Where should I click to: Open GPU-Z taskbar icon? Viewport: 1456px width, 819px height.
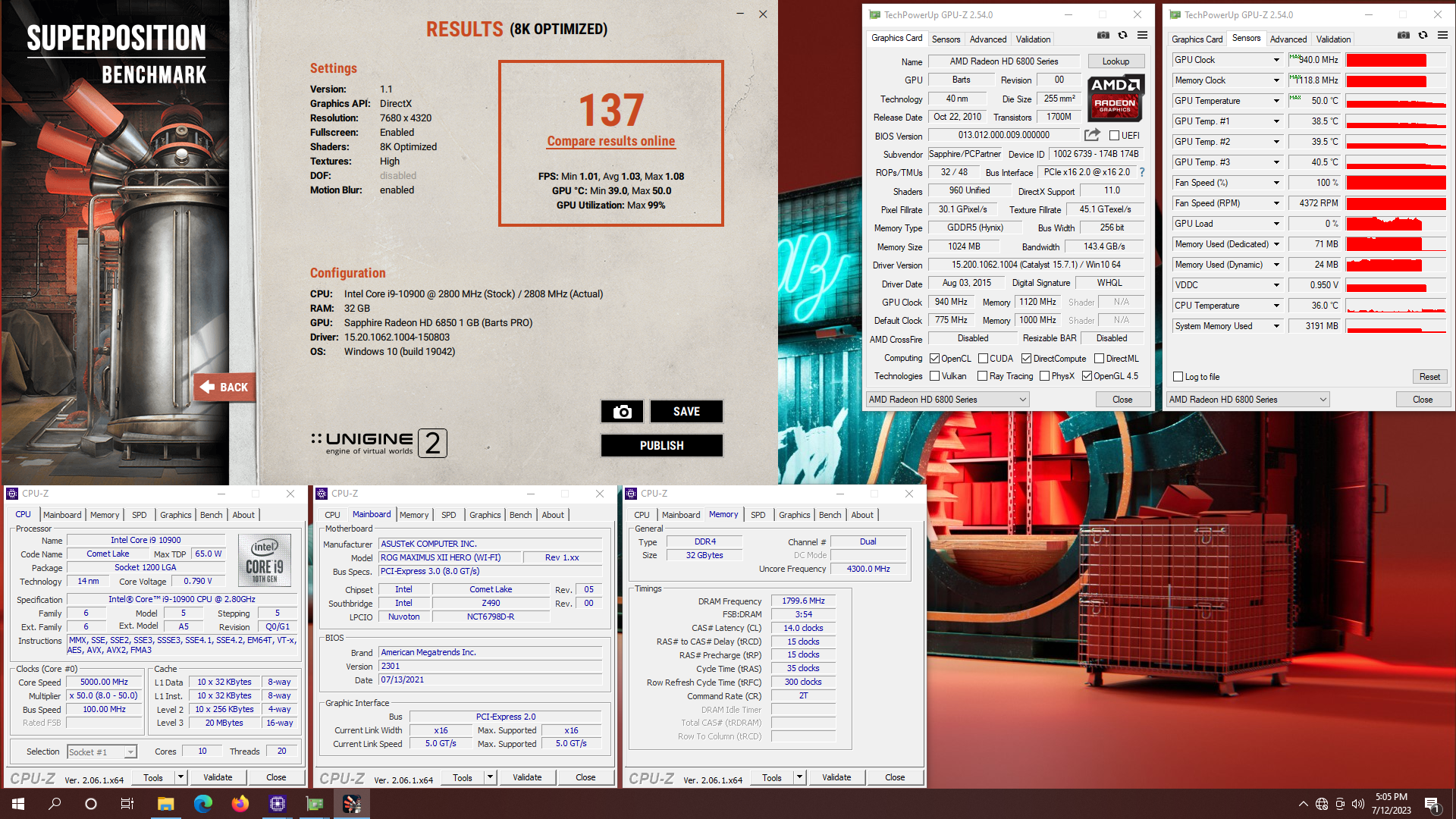point(314,804)
